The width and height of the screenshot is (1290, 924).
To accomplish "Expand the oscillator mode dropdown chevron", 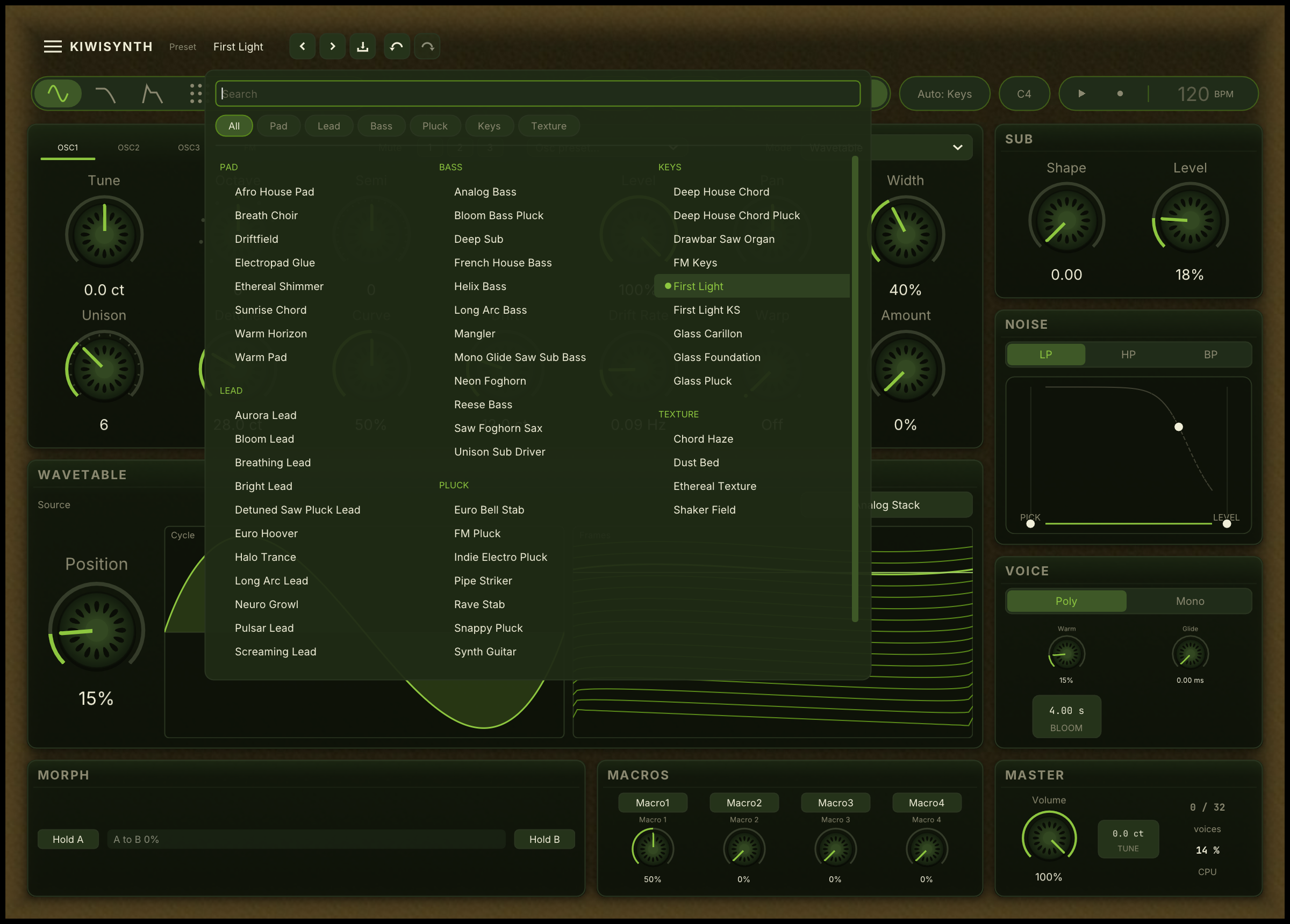I will click(958, 147).
